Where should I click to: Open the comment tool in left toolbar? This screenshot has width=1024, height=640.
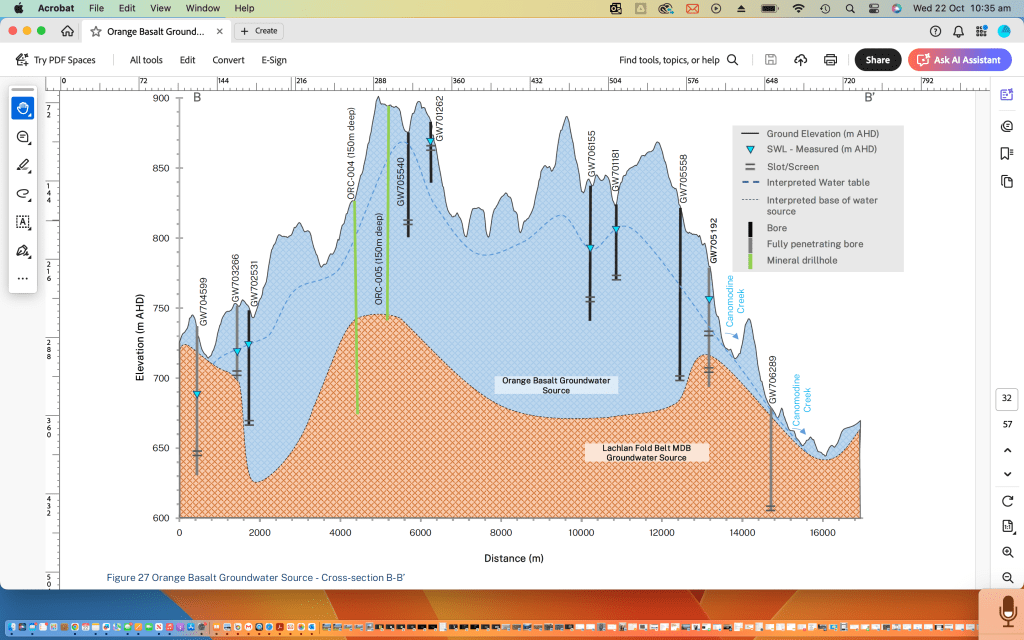tap(23, 137)
